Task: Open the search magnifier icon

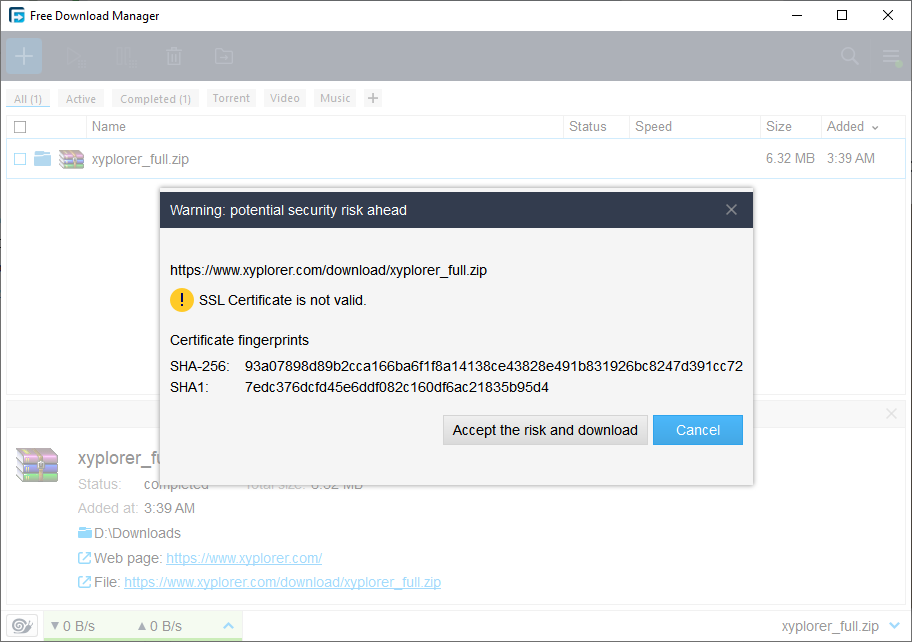Action: (x=849, y=57)
